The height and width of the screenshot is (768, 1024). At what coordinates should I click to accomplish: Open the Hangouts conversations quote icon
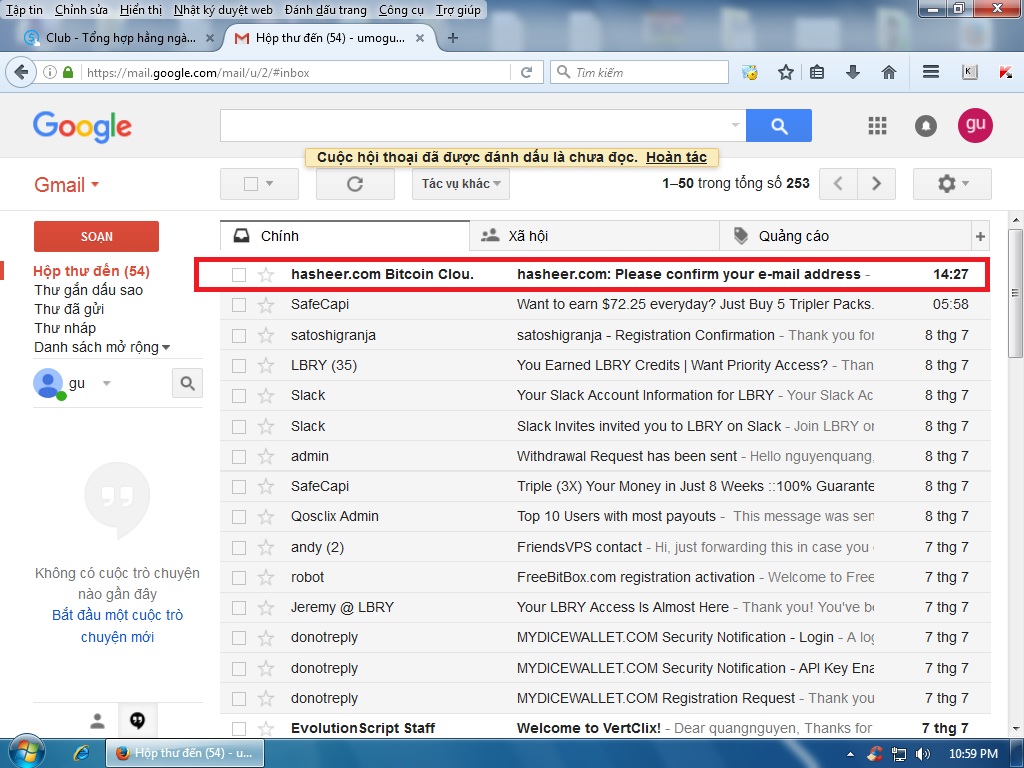pyautogui.click(x=137, y=720)
